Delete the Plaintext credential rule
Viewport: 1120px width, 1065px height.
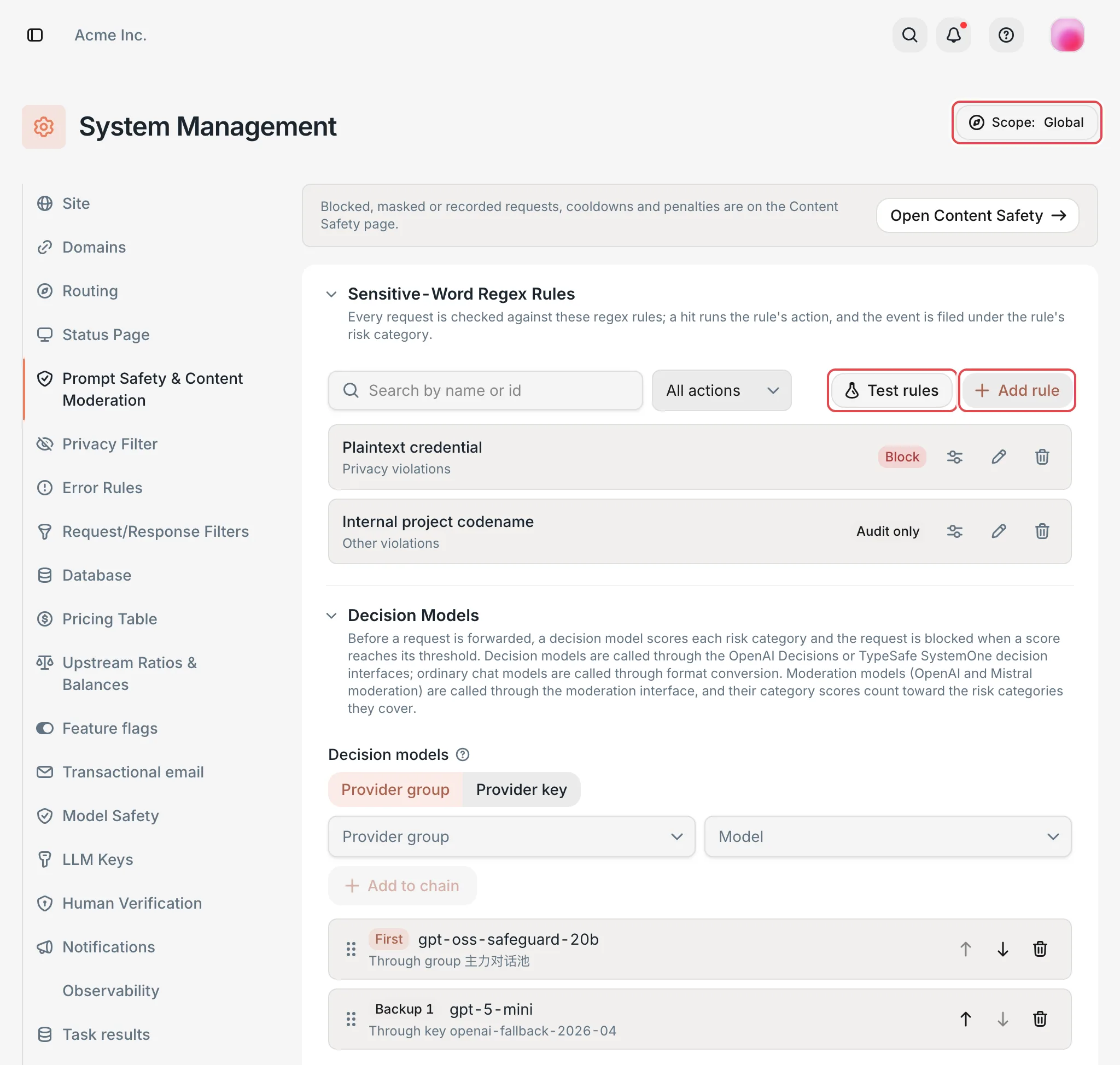1042,457
